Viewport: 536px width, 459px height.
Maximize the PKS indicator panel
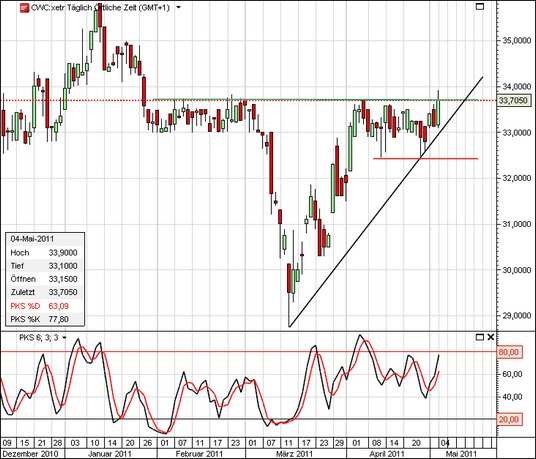click(480, 337)
